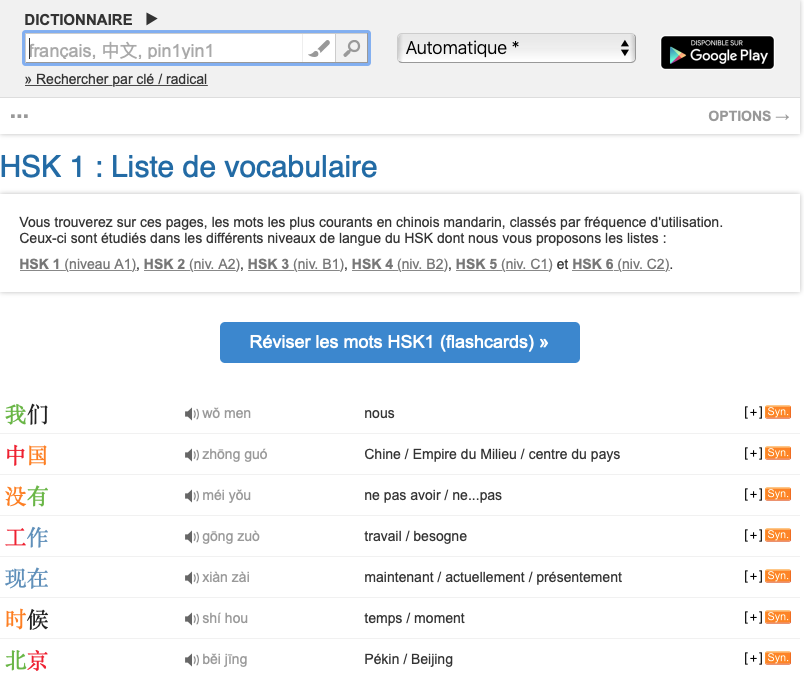Open the Automatique language dropdown
Screen dimensions: 804x678
[516, 48]
